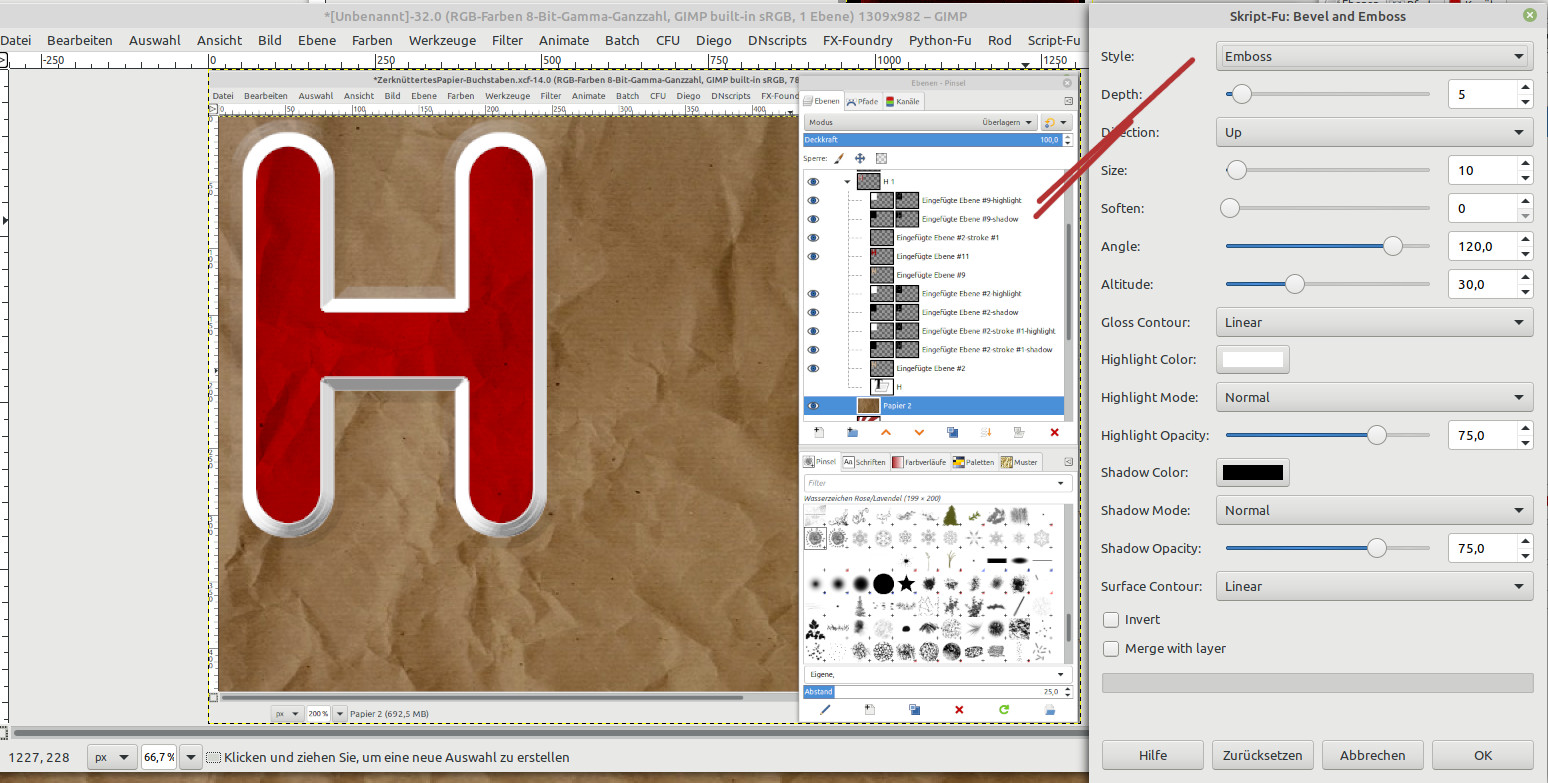Raise layer with orange up arrow
Image resolution: width=1548 pixels, height=783 pixels.
point(885,432)
